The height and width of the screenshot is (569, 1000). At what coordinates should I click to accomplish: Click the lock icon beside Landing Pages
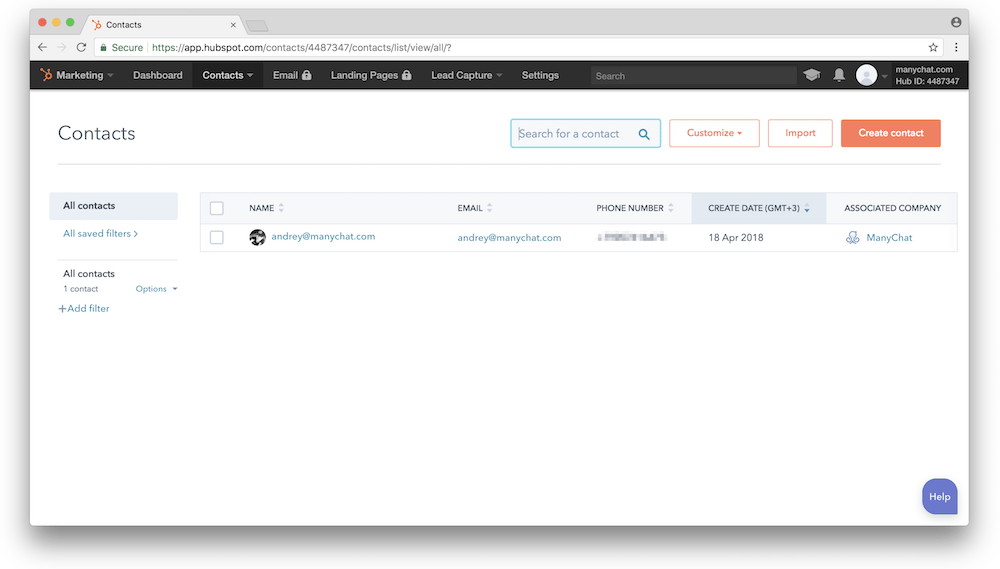tap(407, 75)
